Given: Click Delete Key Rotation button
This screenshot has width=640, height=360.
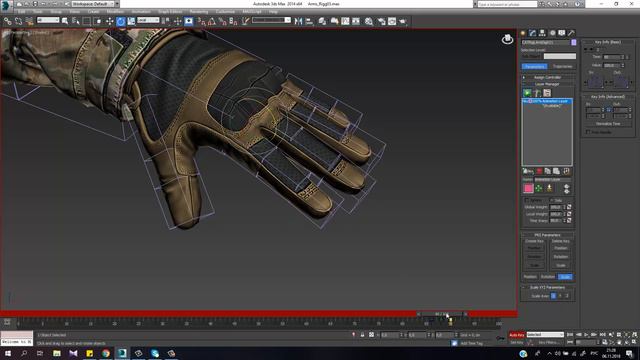Looking at the screenshot, I should [561, 257].
